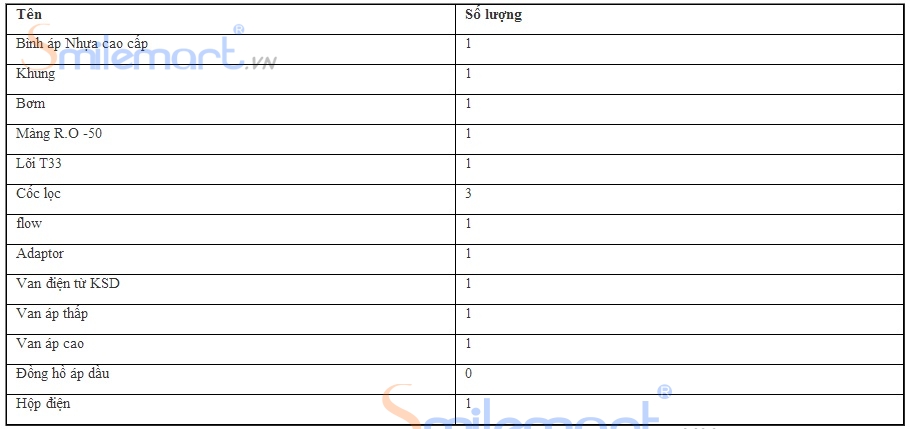This screenshot has width=910, height=429.
Task: Select the "Van áp thấp" cell
Action: coord(51,314)
